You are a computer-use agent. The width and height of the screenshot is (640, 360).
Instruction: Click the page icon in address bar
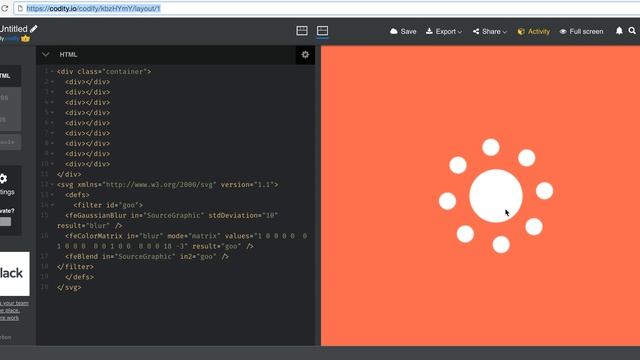20,8
